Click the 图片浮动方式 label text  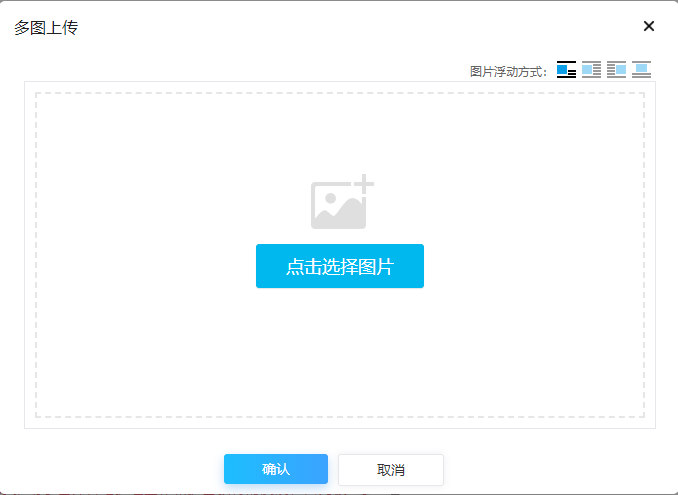pyautogui.click(x=508, y=72)
